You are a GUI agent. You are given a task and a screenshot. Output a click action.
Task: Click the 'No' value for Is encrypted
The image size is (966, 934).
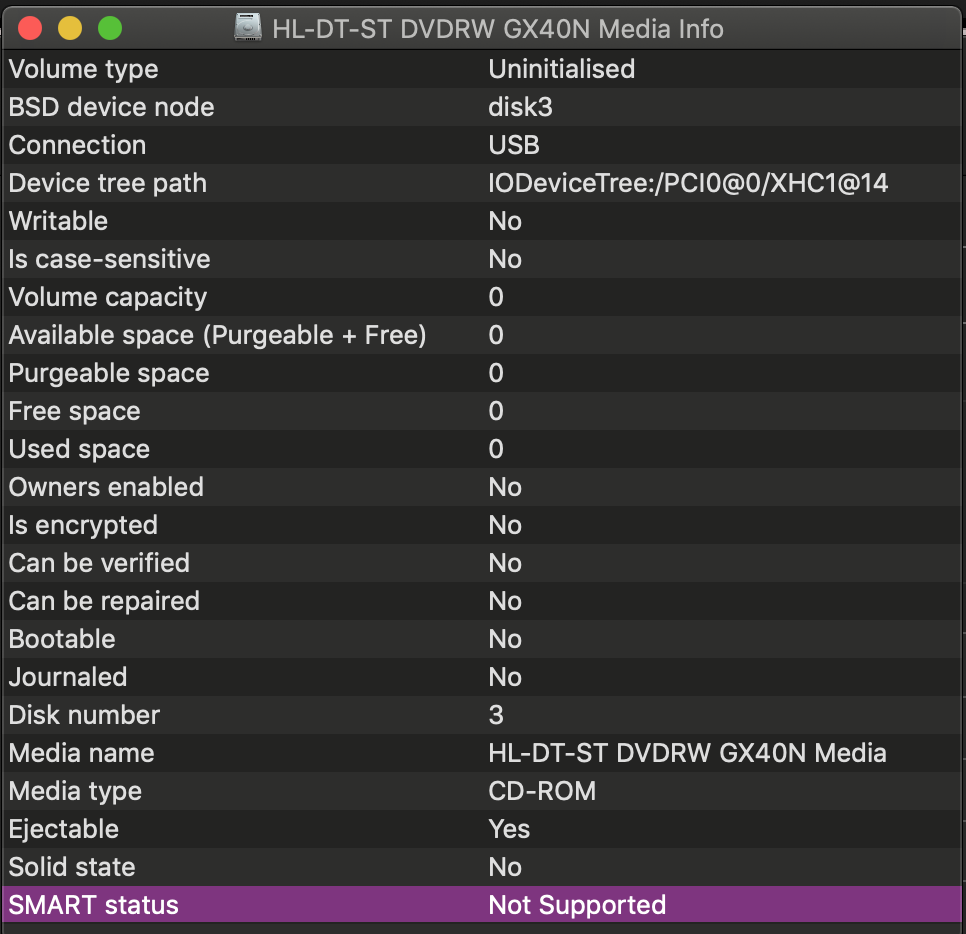[505, 526]
